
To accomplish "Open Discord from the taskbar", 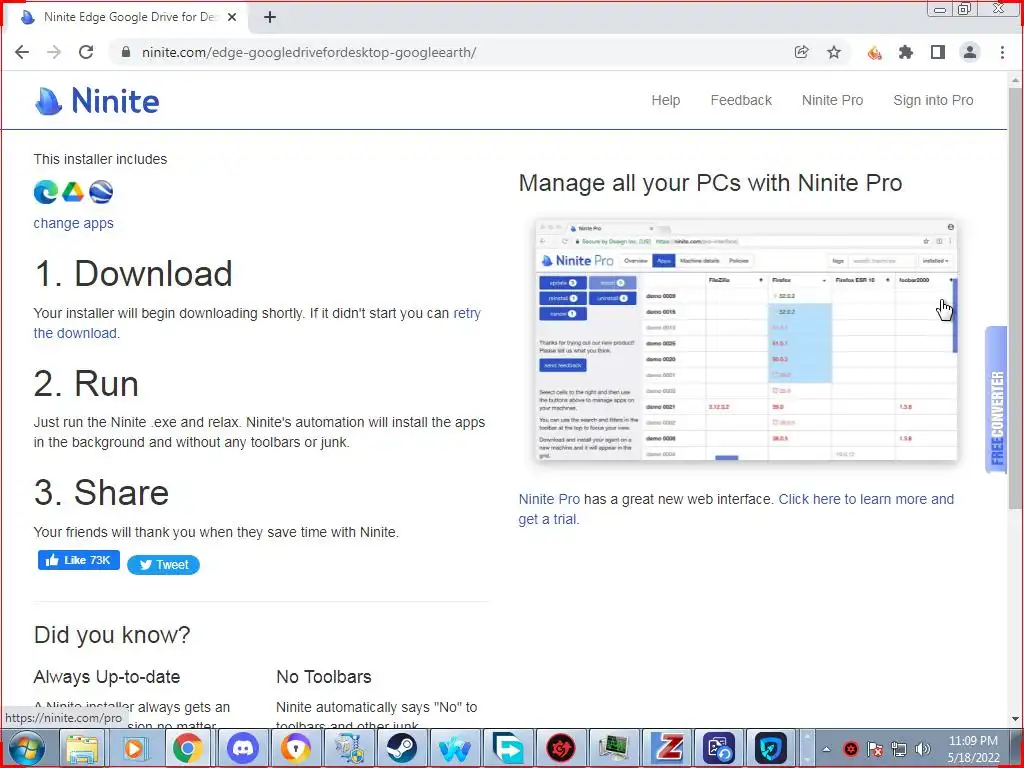I will pyautogui.click(x=241, y=748).
